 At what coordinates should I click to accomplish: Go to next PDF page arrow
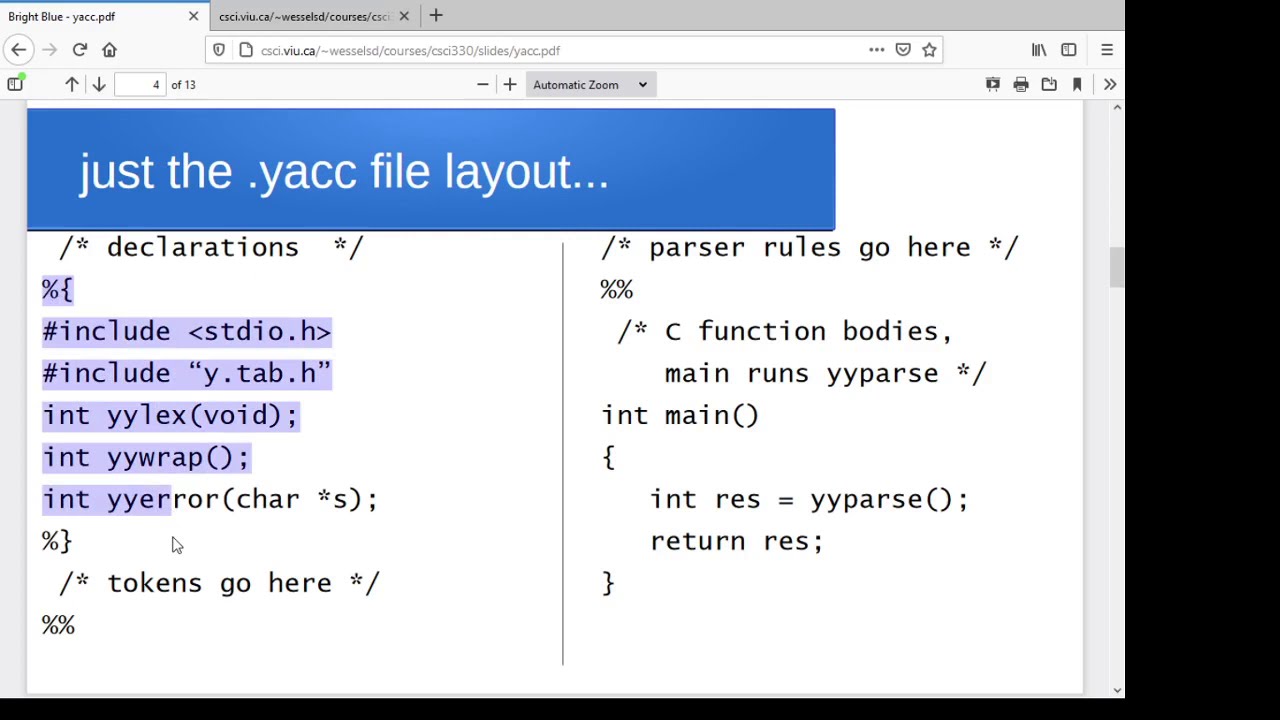click(99, 85)
